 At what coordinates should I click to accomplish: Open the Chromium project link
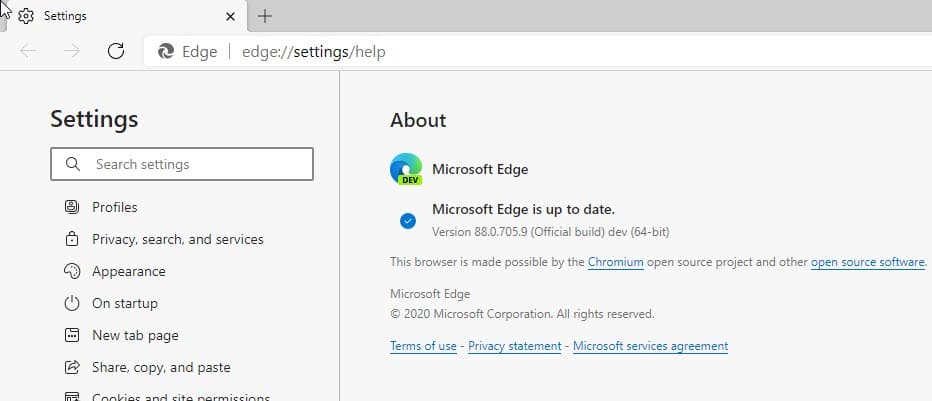coord(615,262)
